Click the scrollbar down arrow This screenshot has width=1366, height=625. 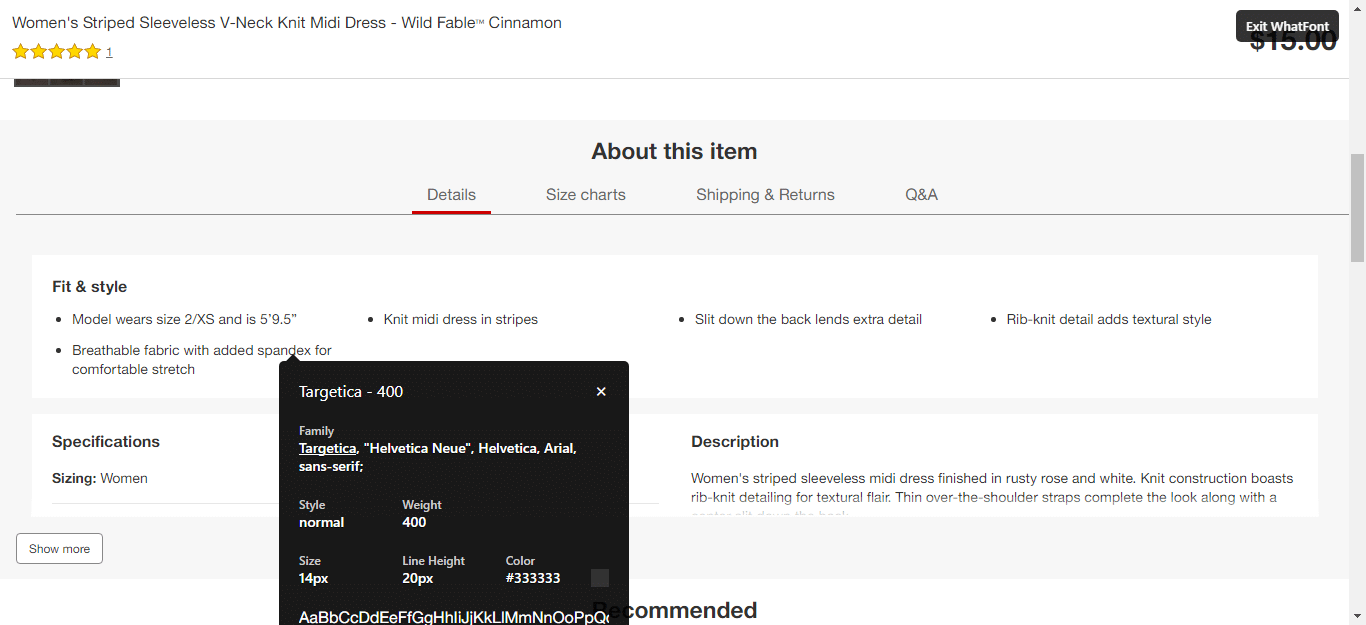[1357, 616]
